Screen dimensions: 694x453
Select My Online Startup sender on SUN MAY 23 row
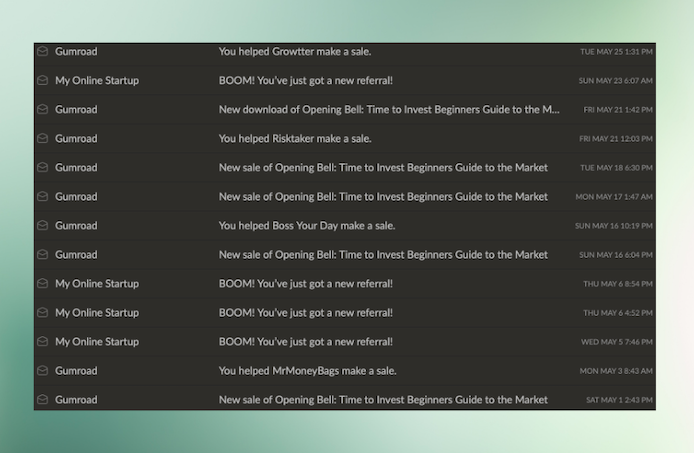(97, 81)
